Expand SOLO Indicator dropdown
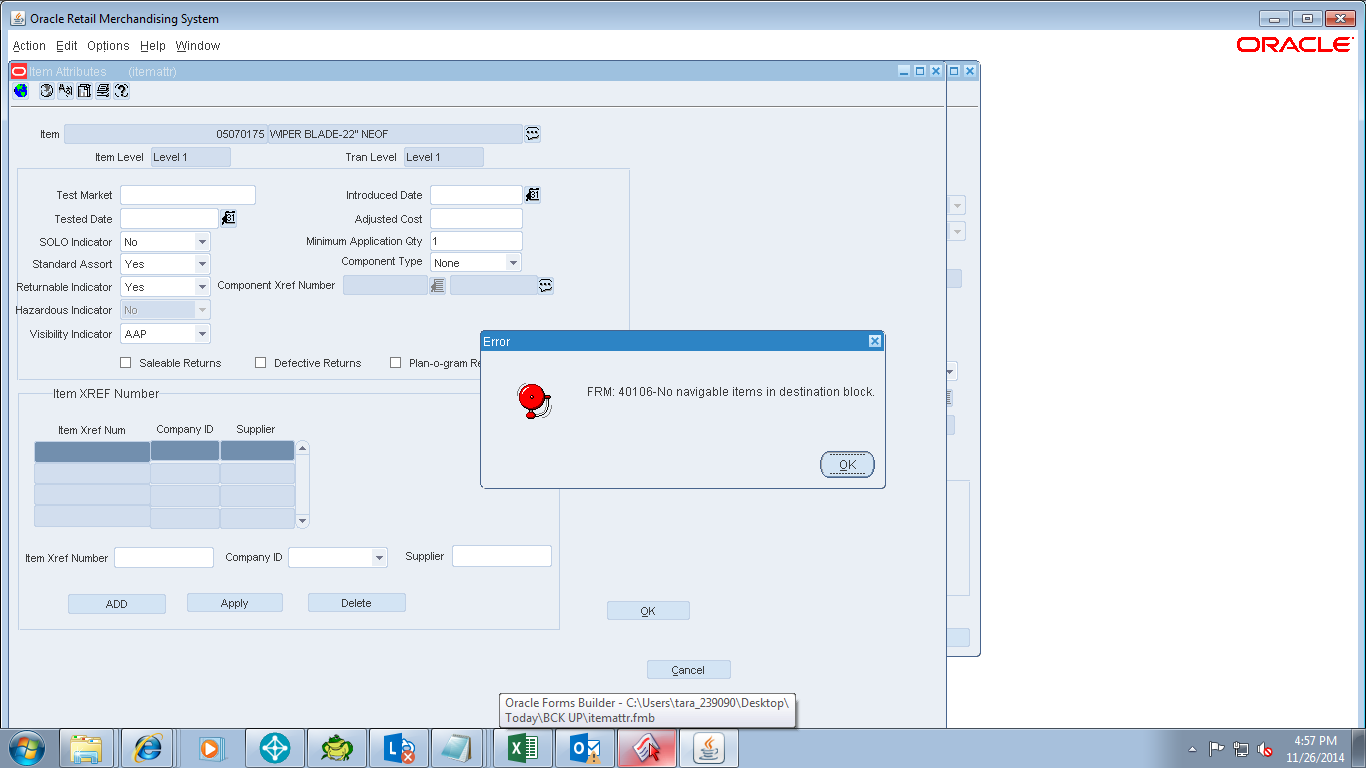 pos(202,242)
